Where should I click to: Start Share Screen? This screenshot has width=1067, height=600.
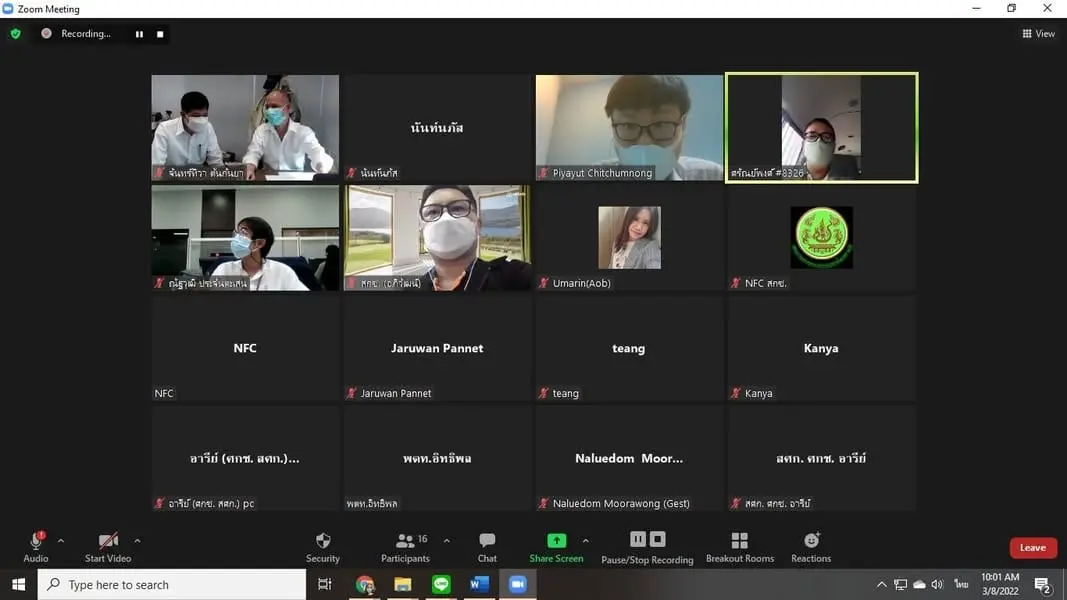point(556,547)
